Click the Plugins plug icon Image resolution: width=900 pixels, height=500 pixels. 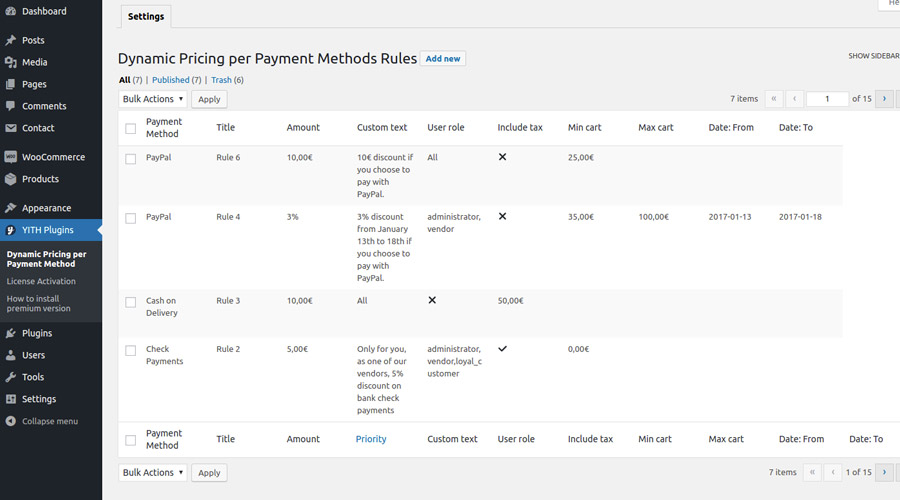pyautogui.click(x=10, y=333)
